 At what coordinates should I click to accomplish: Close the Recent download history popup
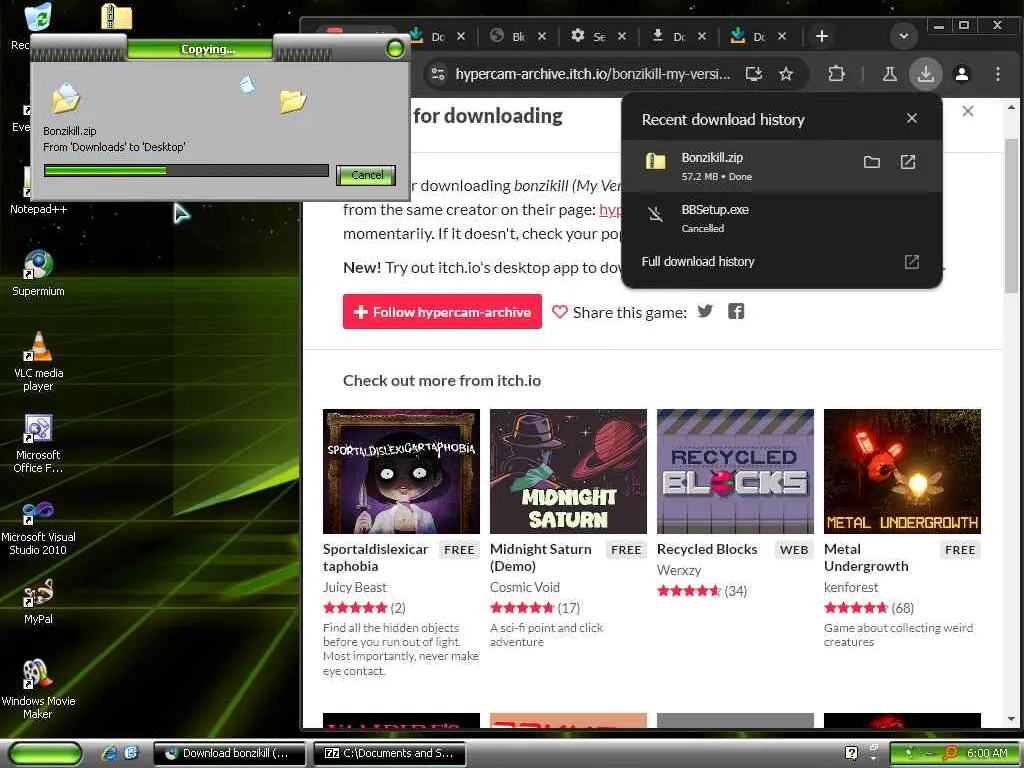(912, 118)
